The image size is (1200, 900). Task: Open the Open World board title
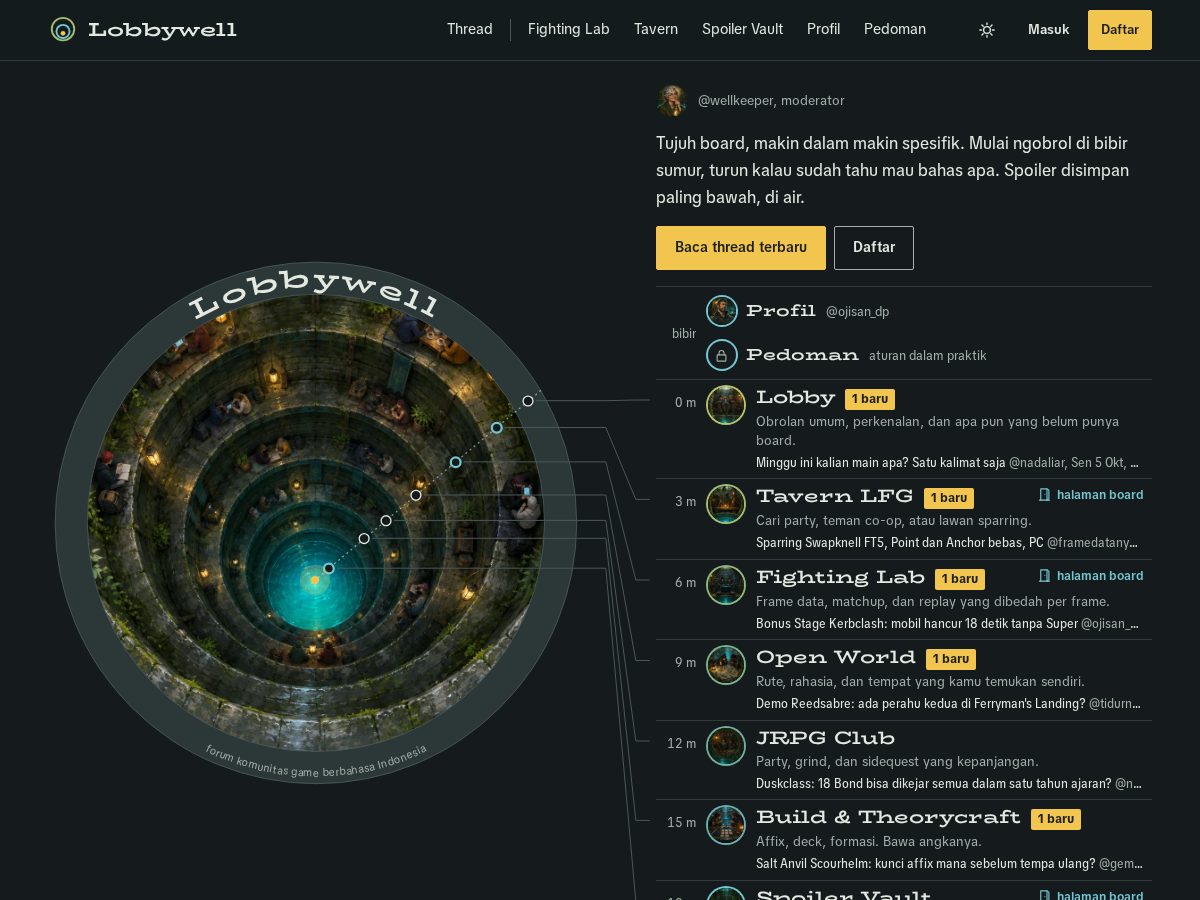[x=835, y=657]
